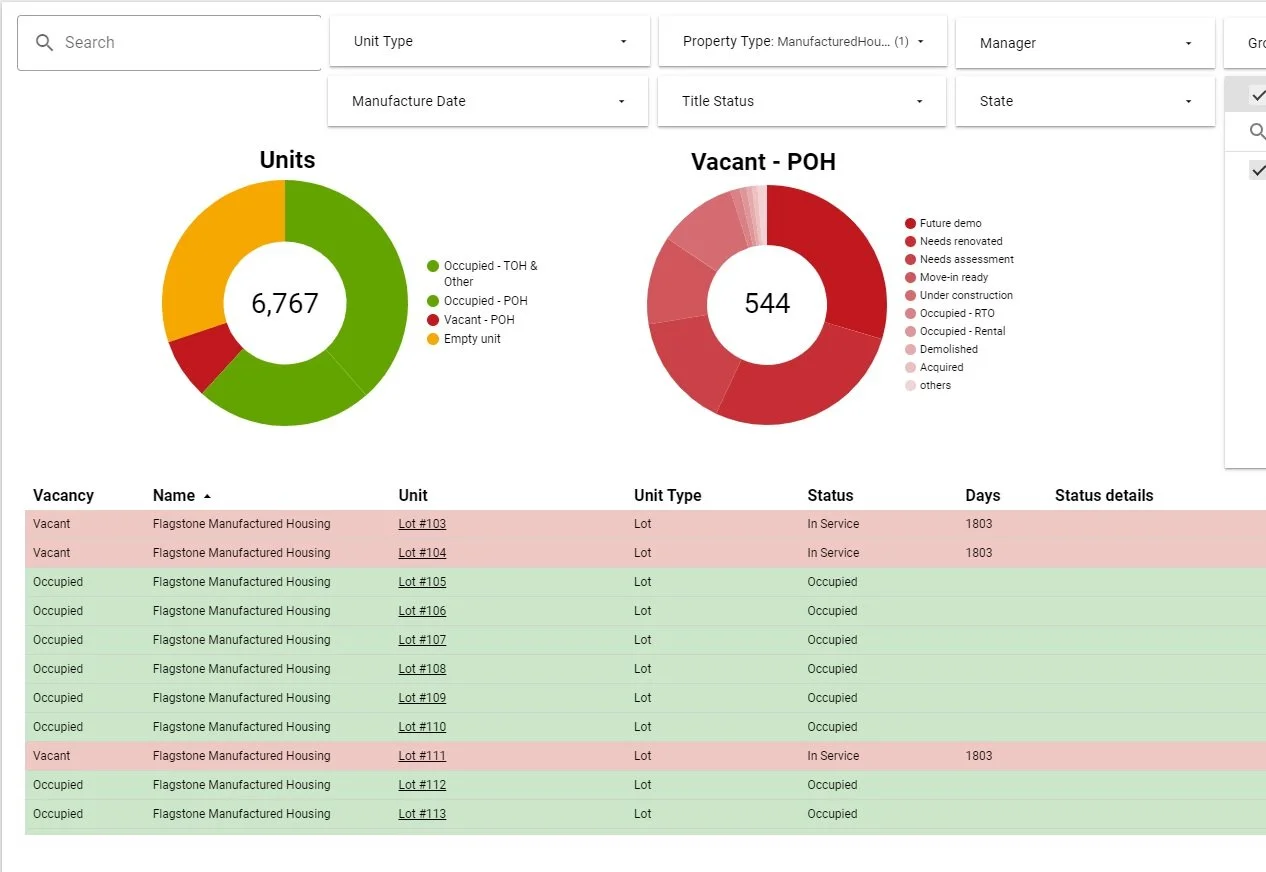Toggle the Occupied - Rental legend entry
The width and height of the screenshot is (1266, 872).
910,331
